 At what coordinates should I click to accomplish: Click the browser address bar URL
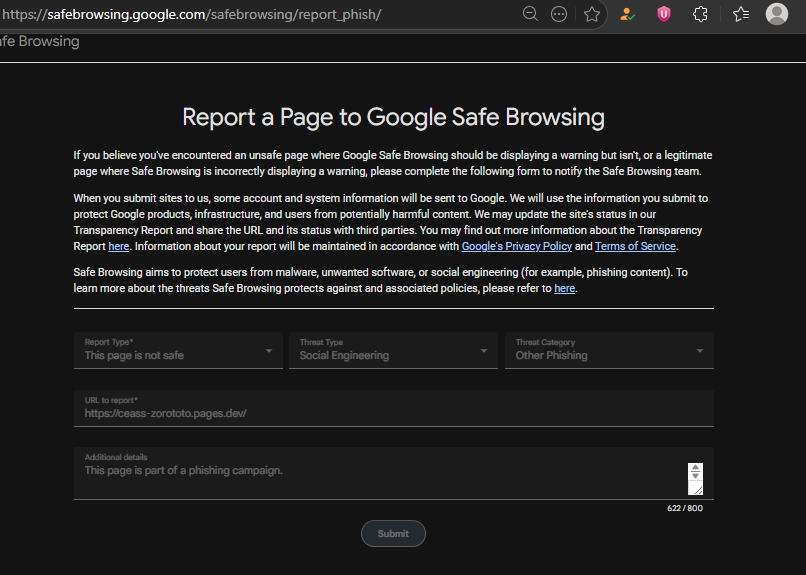191,14
